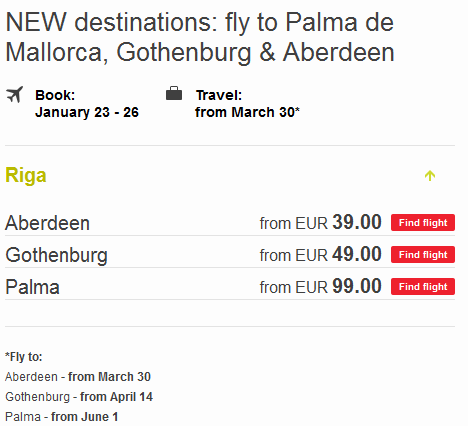Image resolution: width=468 pixels, height=426 pixels.
Task: Click the Aberdeen from March 30 footnote
Action: [x=78, y=377]
